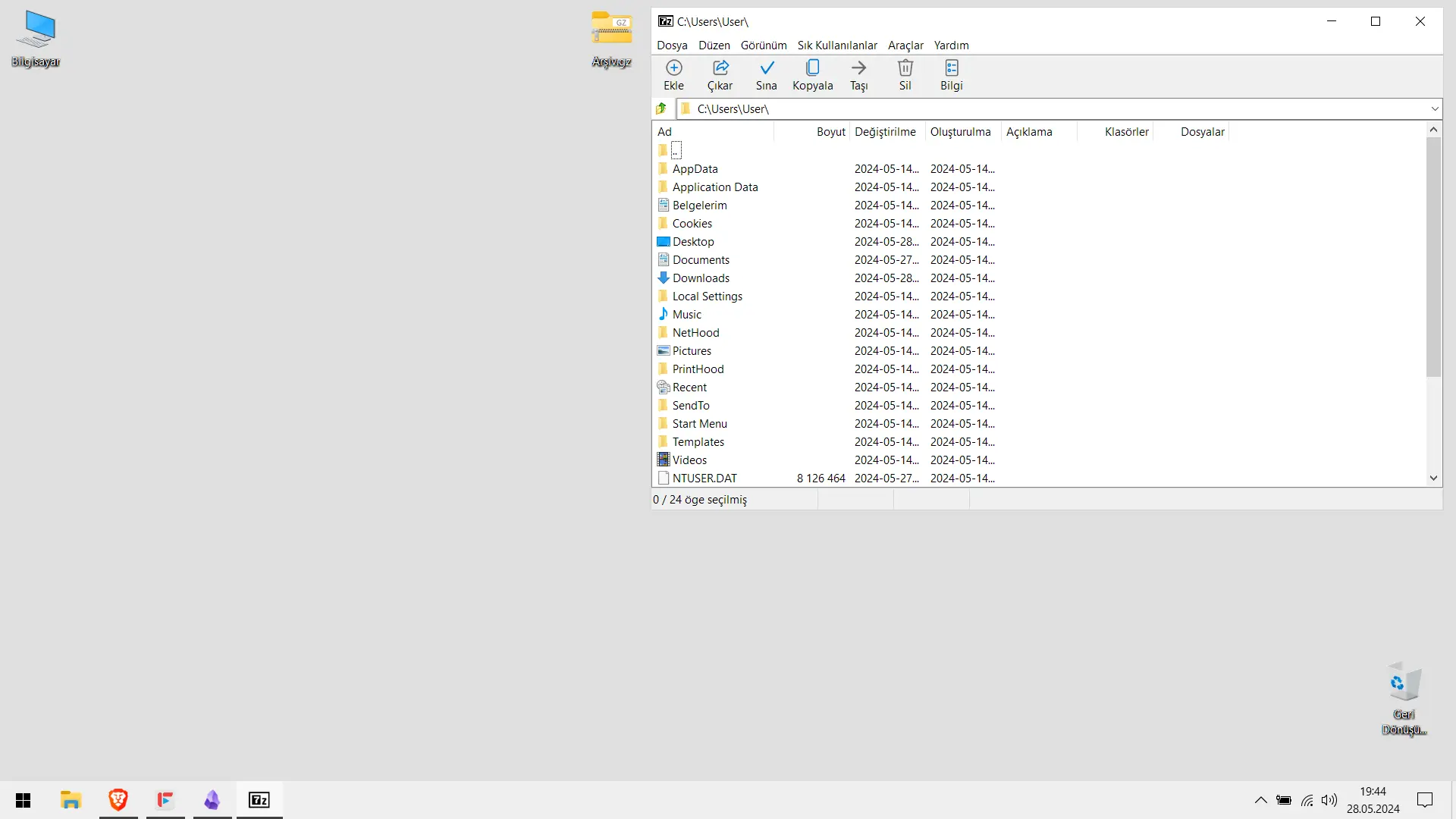1456x819 pixels.
Task: Open the Sık Kullanılanlar menu
Action: point(837,45)
